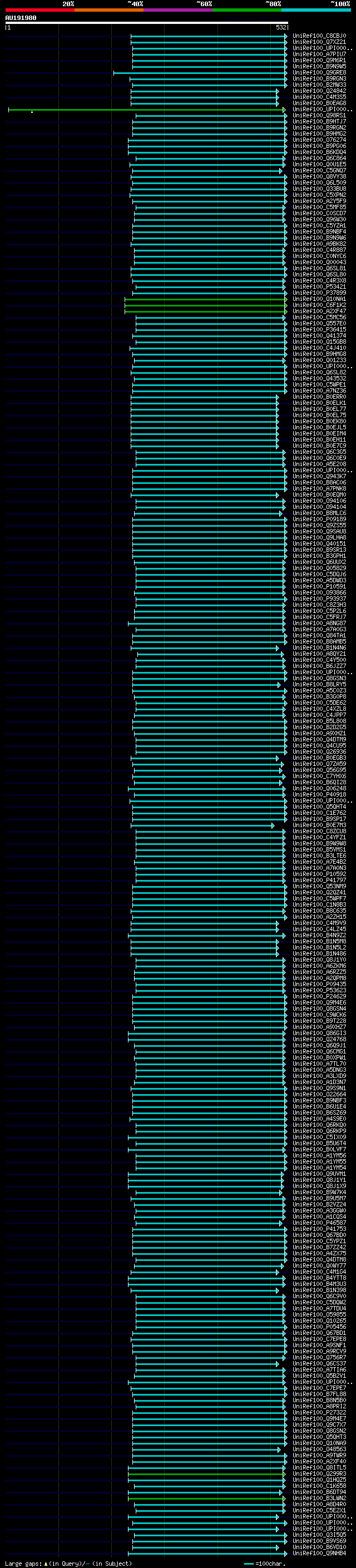Click hit label UniRef100_Q24842
The image size is (356, 1568).
(x=319, y=91)
